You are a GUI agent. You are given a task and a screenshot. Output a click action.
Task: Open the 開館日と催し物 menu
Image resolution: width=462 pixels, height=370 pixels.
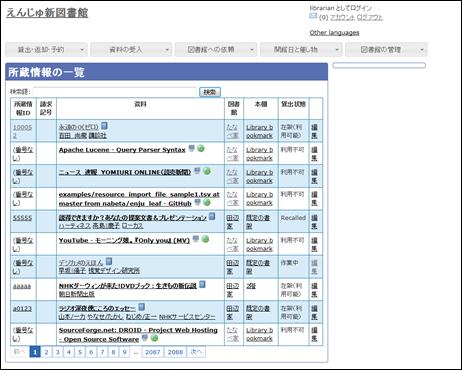click(301, 50)
